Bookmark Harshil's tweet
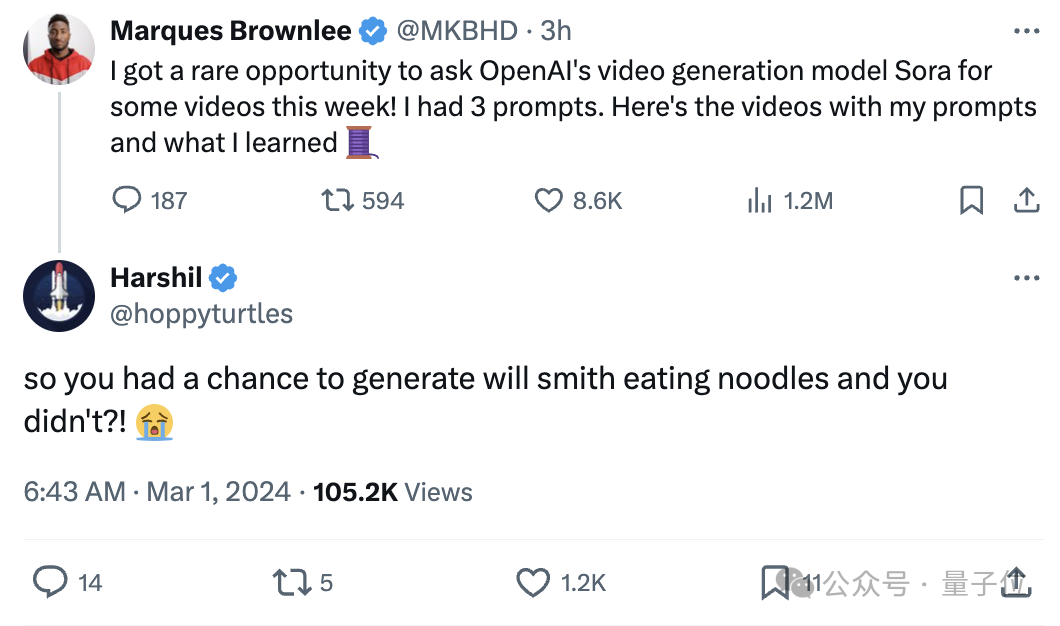Screen dimensions: 1060x626 click(774, 581)
